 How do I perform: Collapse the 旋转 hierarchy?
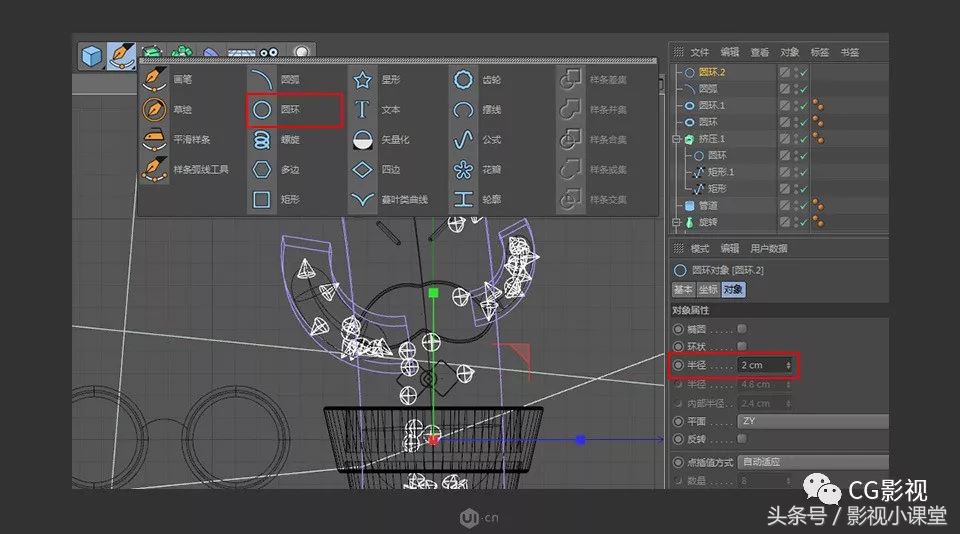tap(677, 222)
